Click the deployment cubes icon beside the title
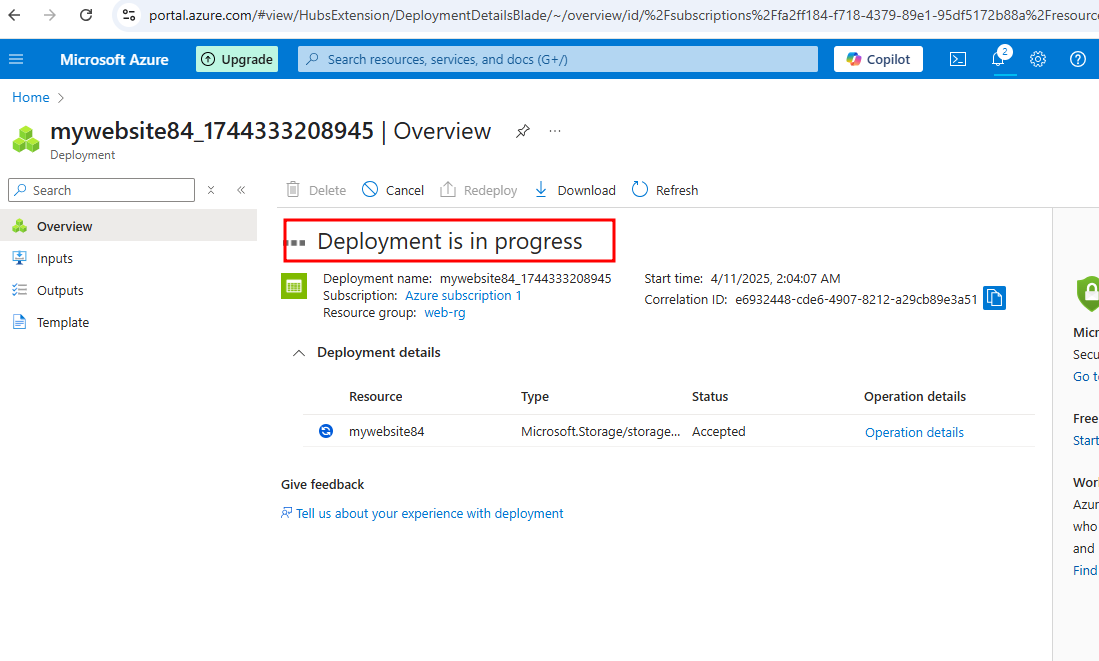Viewport: 1099px width, 661px height. pos(27,139)
